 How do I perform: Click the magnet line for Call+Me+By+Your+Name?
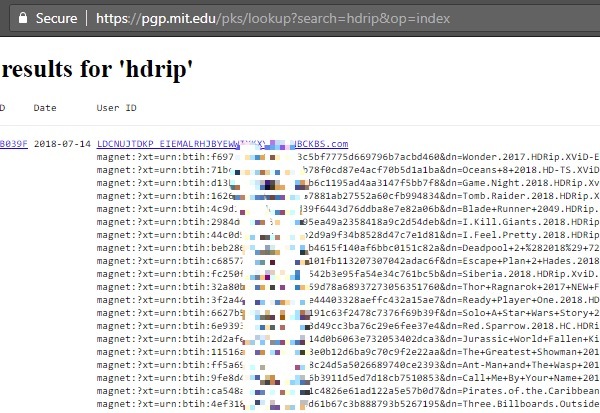(x=348, y=378)
